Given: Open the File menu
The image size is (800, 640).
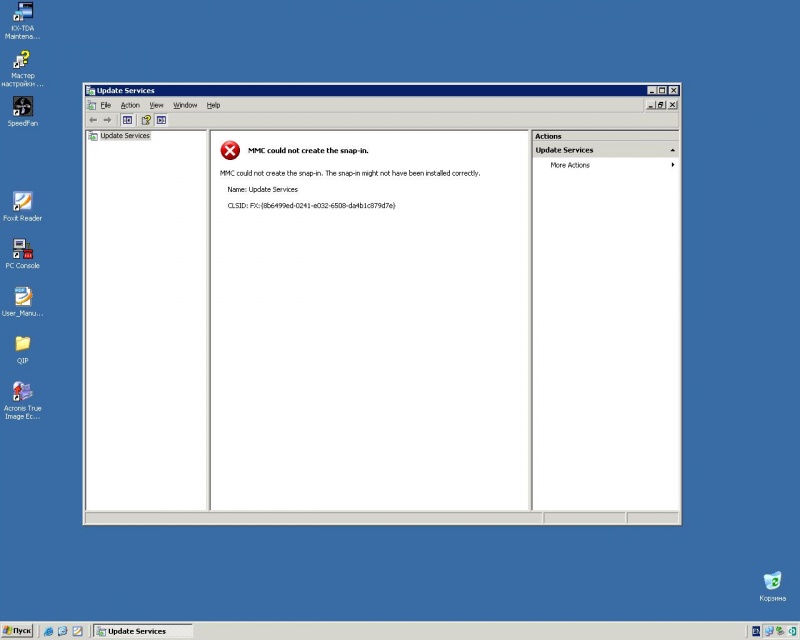Looking at the screenshot, I should (105, 105).
